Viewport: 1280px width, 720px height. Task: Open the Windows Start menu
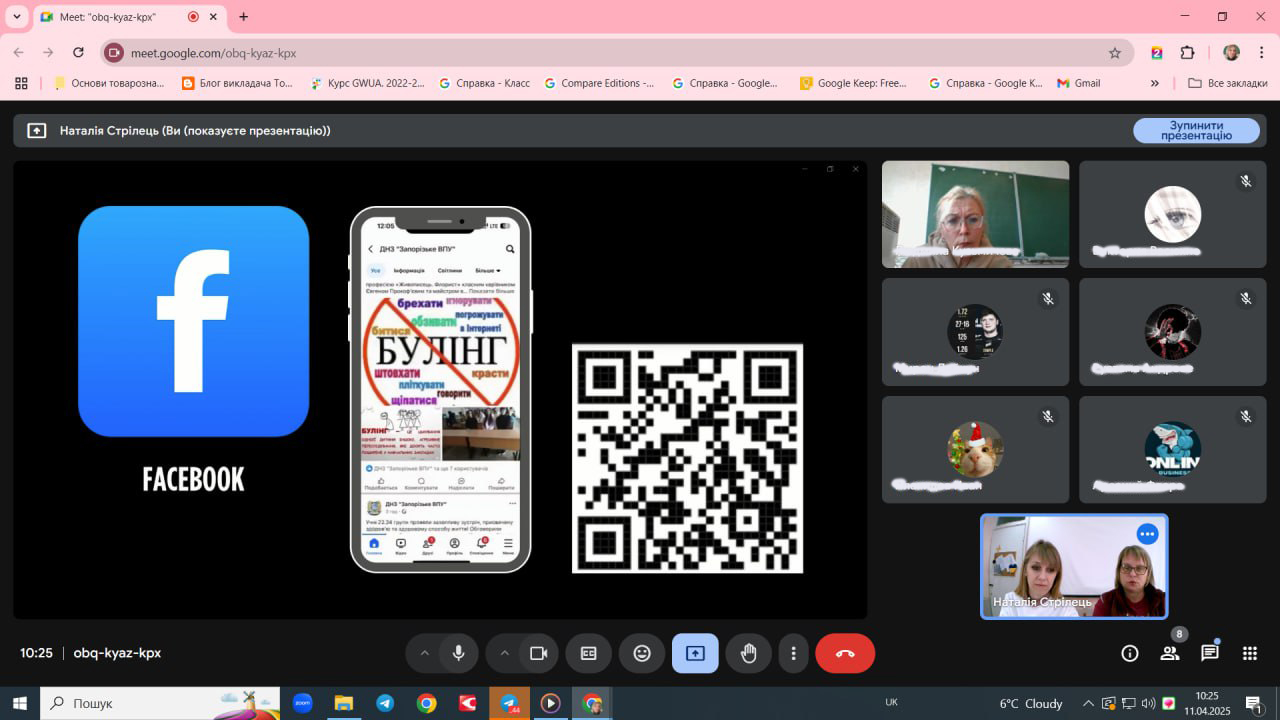tap(19, 703)
